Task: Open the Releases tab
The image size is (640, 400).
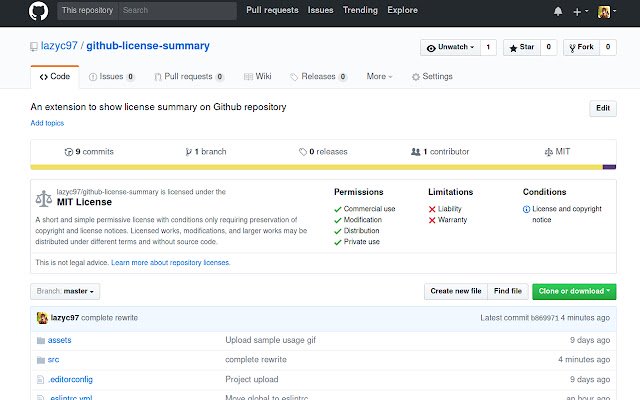Action: [319, 77]
